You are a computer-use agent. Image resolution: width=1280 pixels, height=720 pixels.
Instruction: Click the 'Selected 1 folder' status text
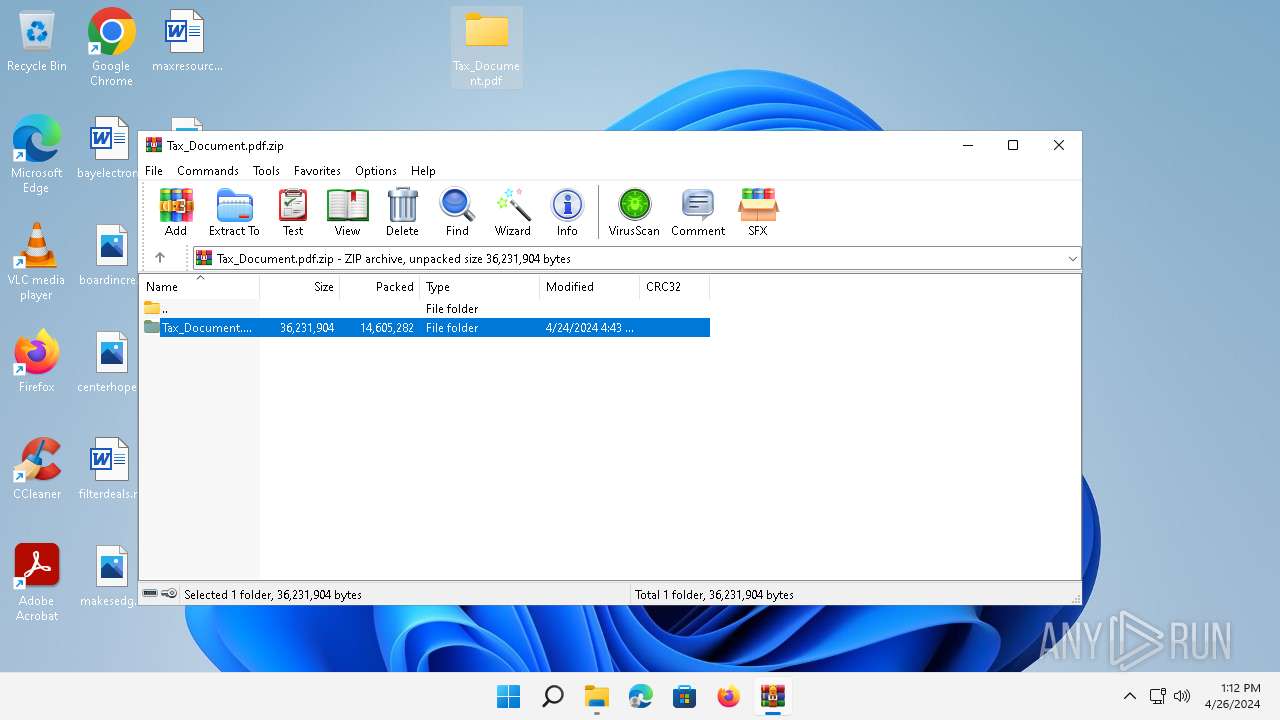273,595
